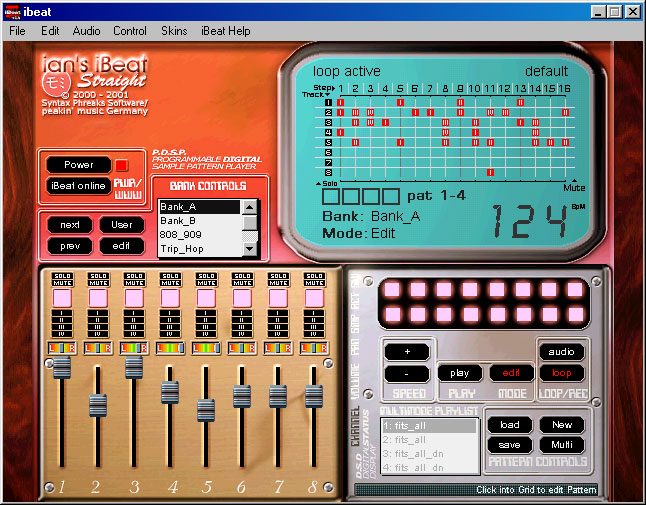
Task: Mute channel 8
Action: [314, 283]
